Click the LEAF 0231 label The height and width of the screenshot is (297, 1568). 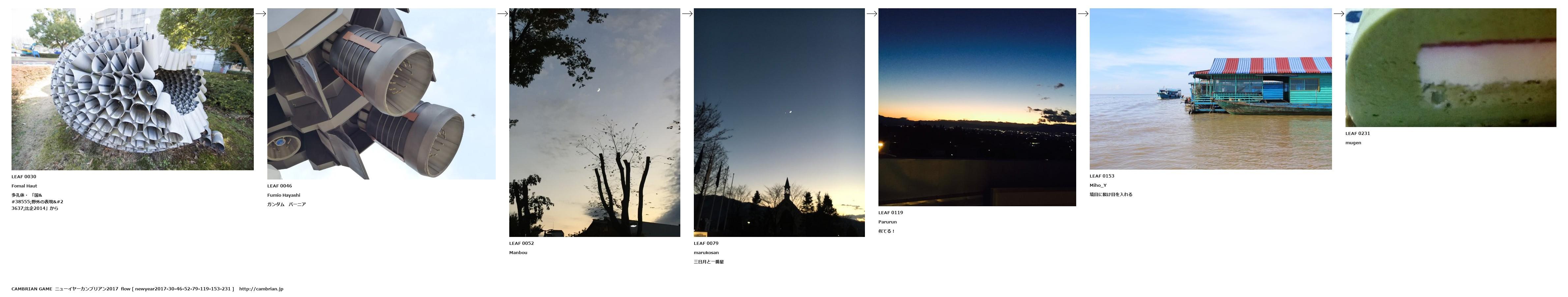(x=1357, y=134)
